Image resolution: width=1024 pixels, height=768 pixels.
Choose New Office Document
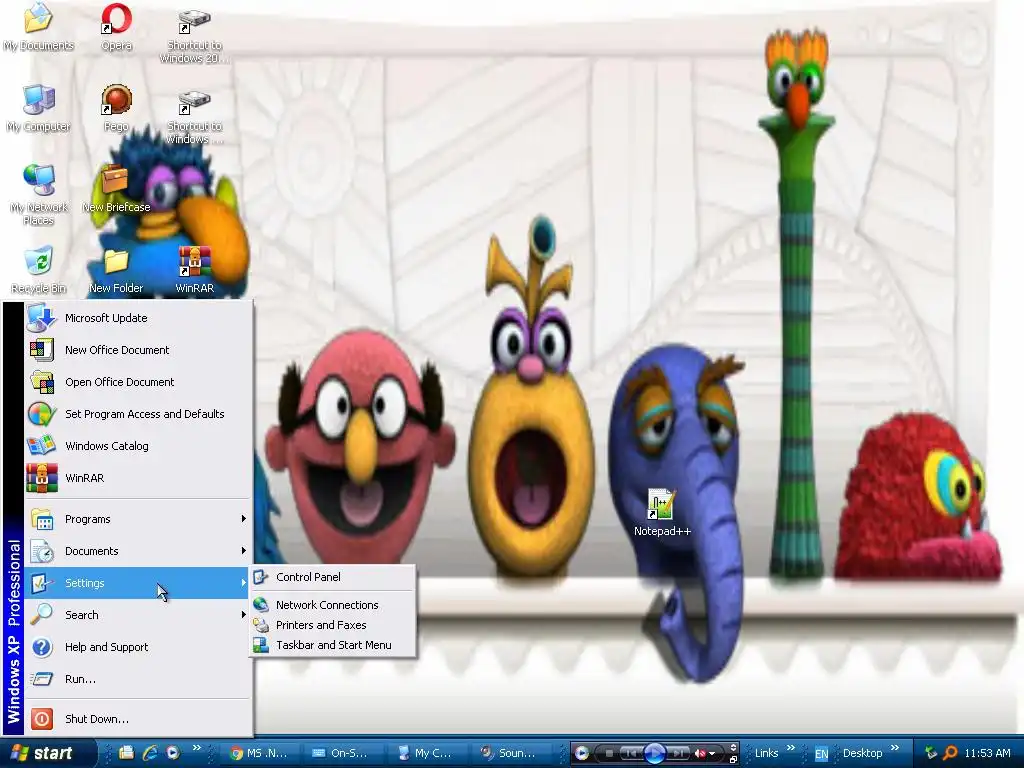click(138, 350)
